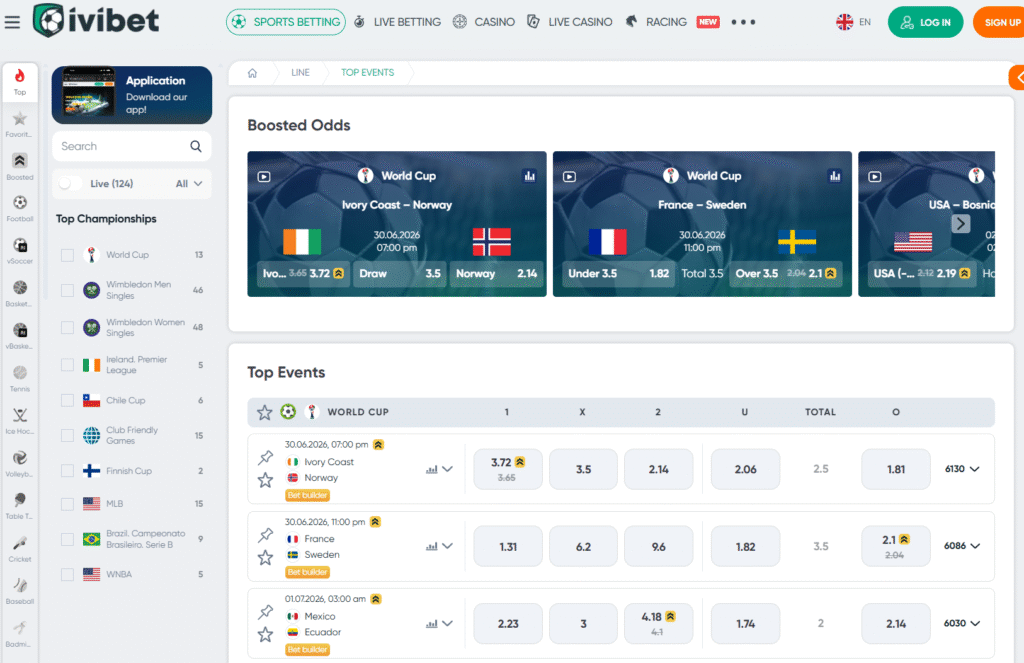
Task: Check the MLB checkbox
Action: click(x=67, y=504)
